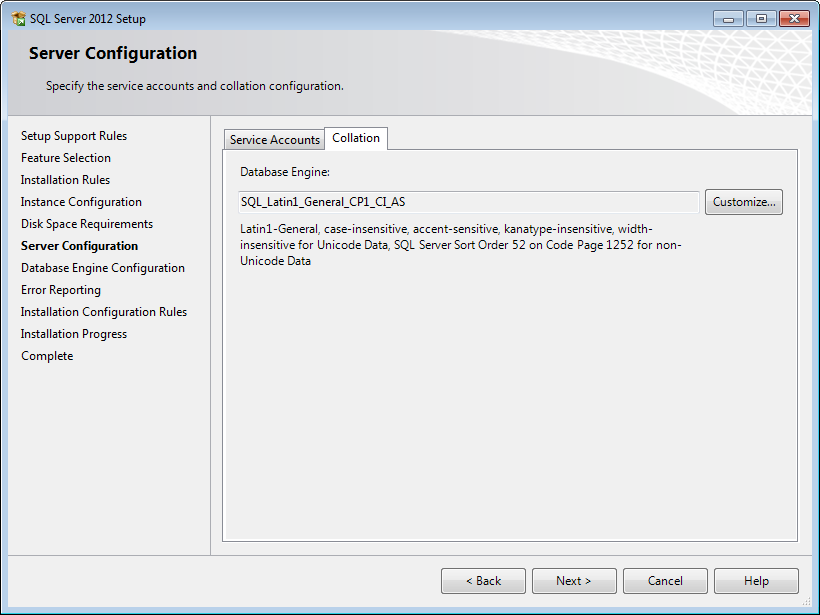Select the Database Engine Configuration step
820x615 pixels.
103,268
